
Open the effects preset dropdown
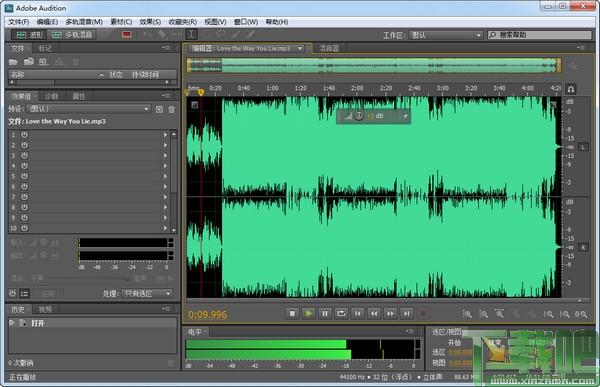click(88, 109)
